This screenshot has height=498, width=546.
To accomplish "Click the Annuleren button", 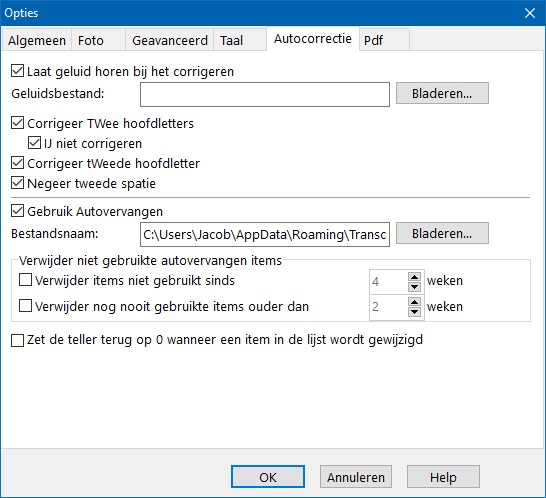I will pyautogui.click(x=356, y=477).
